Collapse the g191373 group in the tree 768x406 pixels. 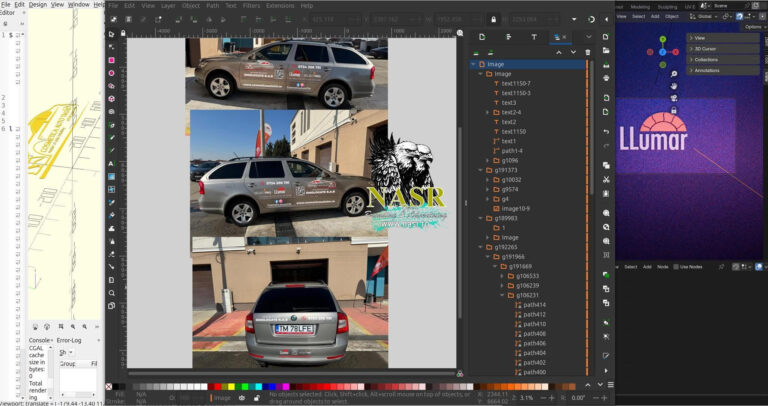[480, 170]
